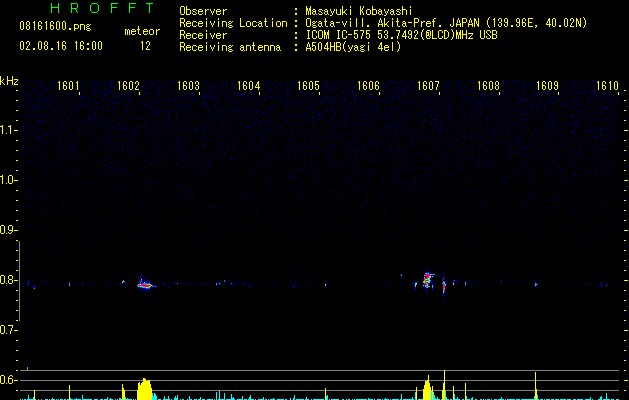Click the 0.9 frequency axis label
Viewport: 629px width, 400px height.
(8, 230)
